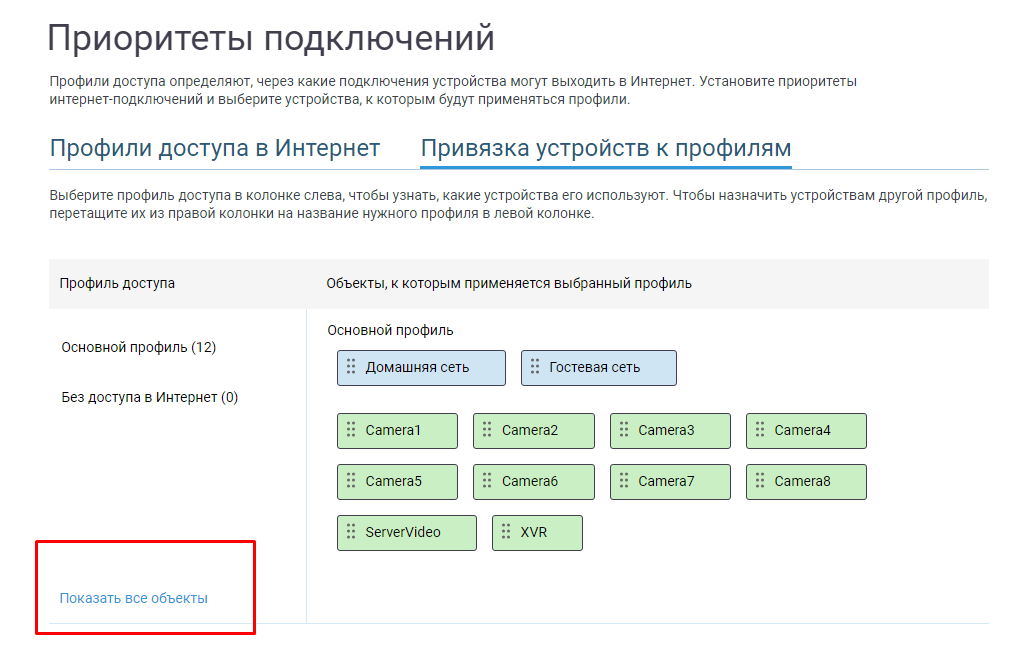Click the drag handle on Camera1
The width and height of the screenshot is (1036, 648).
click(351, 430)
